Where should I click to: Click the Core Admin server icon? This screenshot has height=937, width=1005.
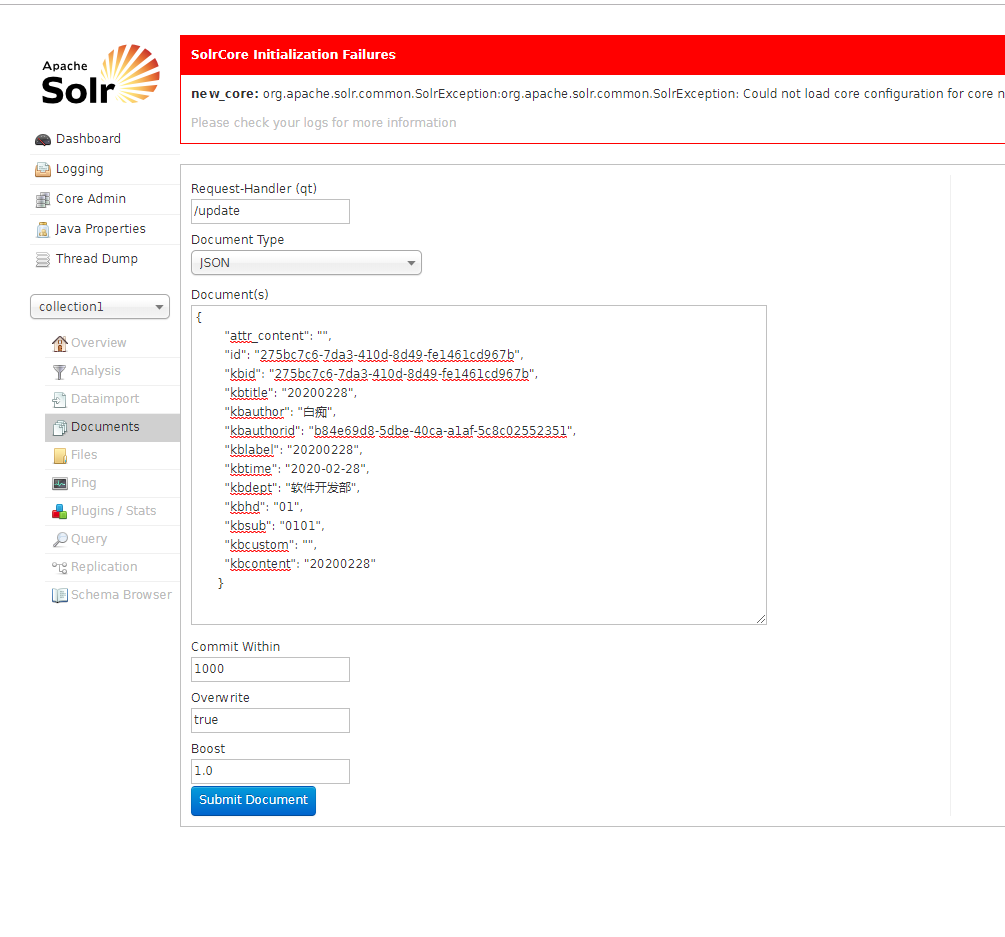point(43,199)
